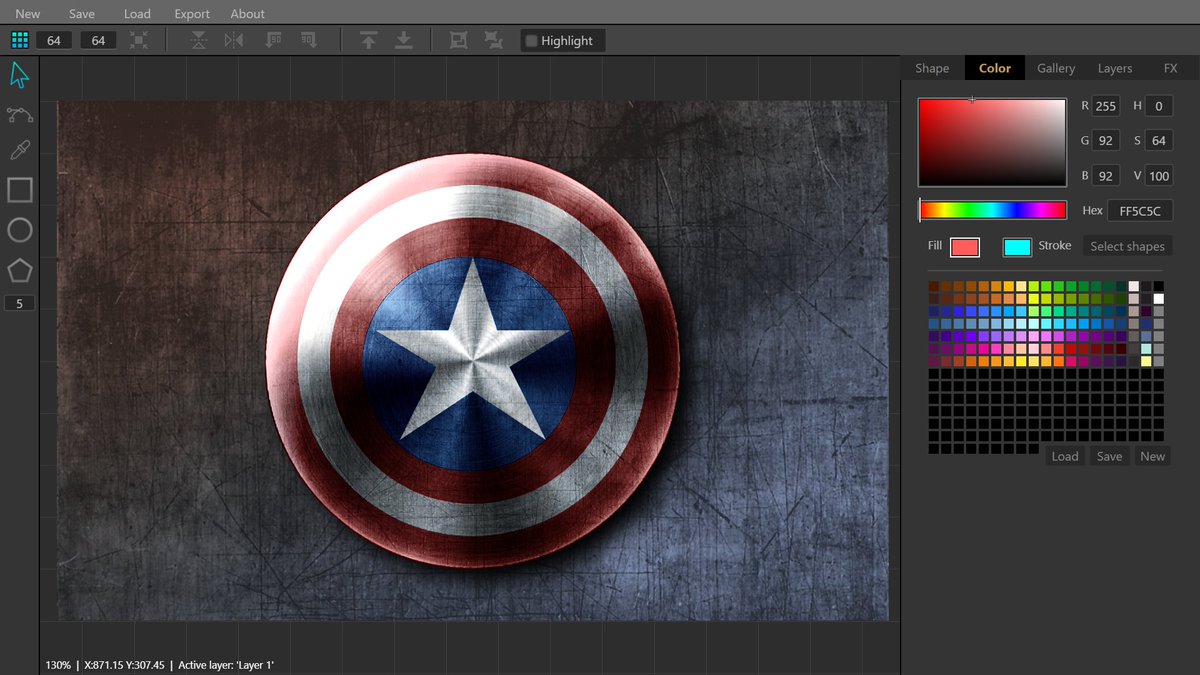Image resolution: width=1200 pixels, height=675 pixels.
Task: Click the B value field
Action: (x=1105, y=176)
